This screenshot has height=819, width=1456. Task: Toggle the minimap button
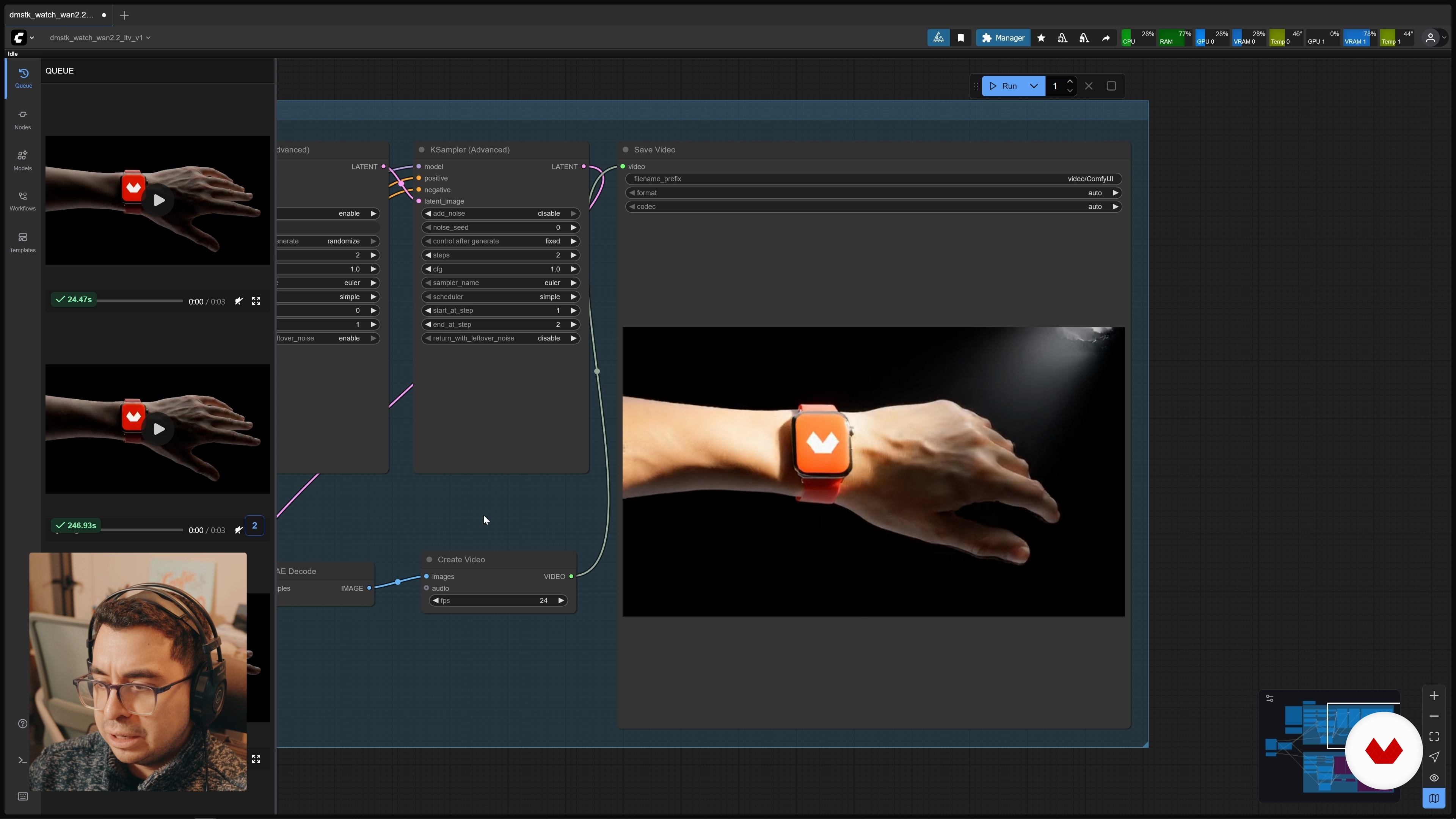[x=1434, y=798]
